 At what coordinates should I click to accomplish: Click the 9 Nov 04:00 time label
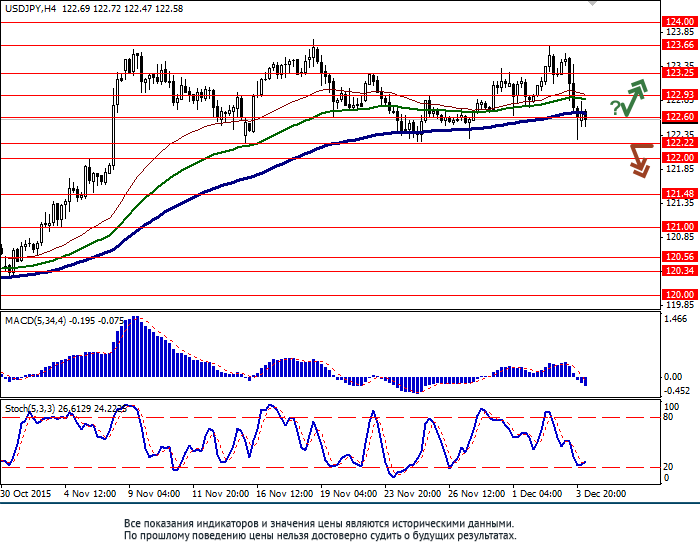(x=154, y=494)
